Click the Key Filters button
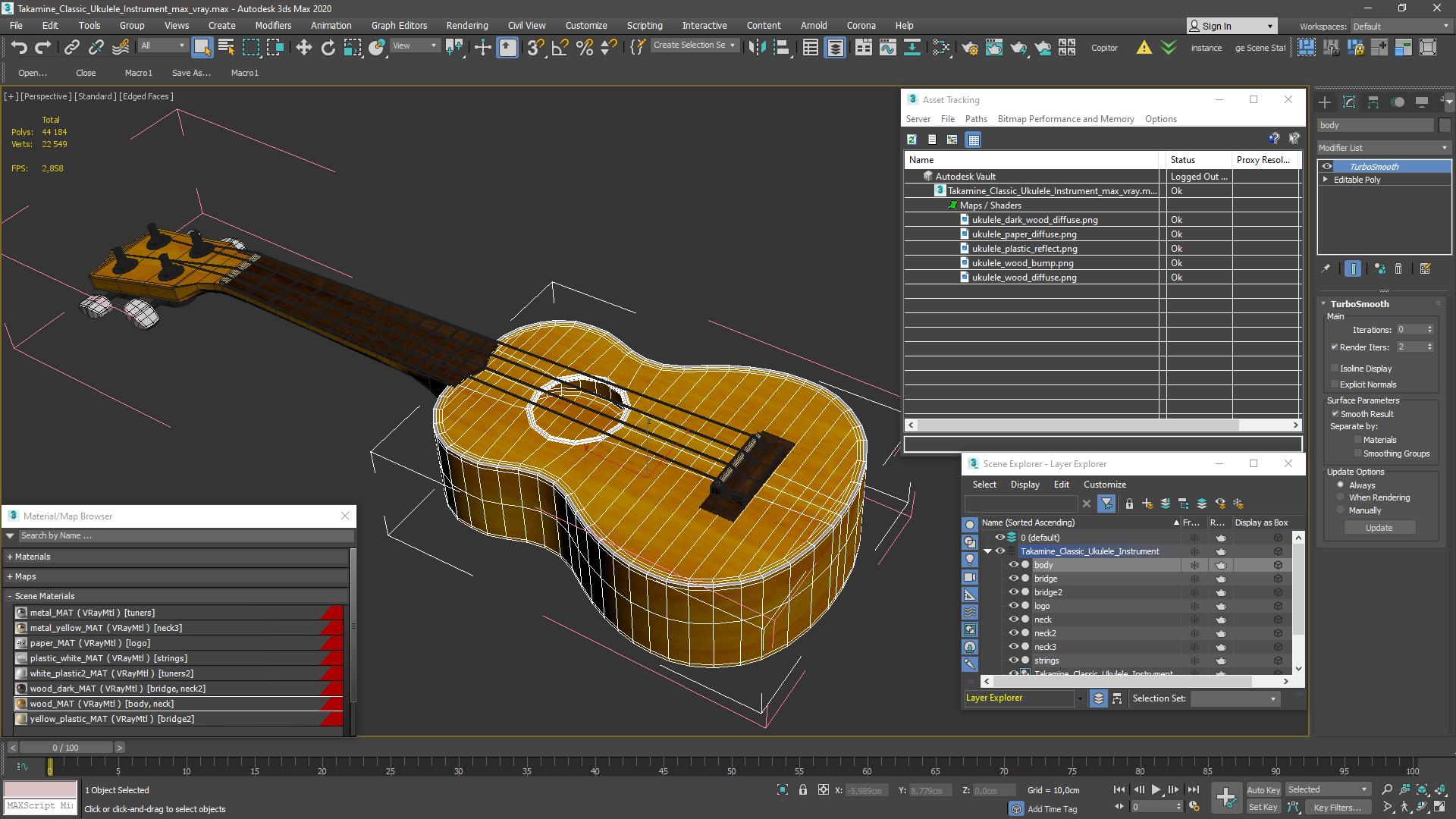Screen dimensions: 1456x819 pos(1337,807)
